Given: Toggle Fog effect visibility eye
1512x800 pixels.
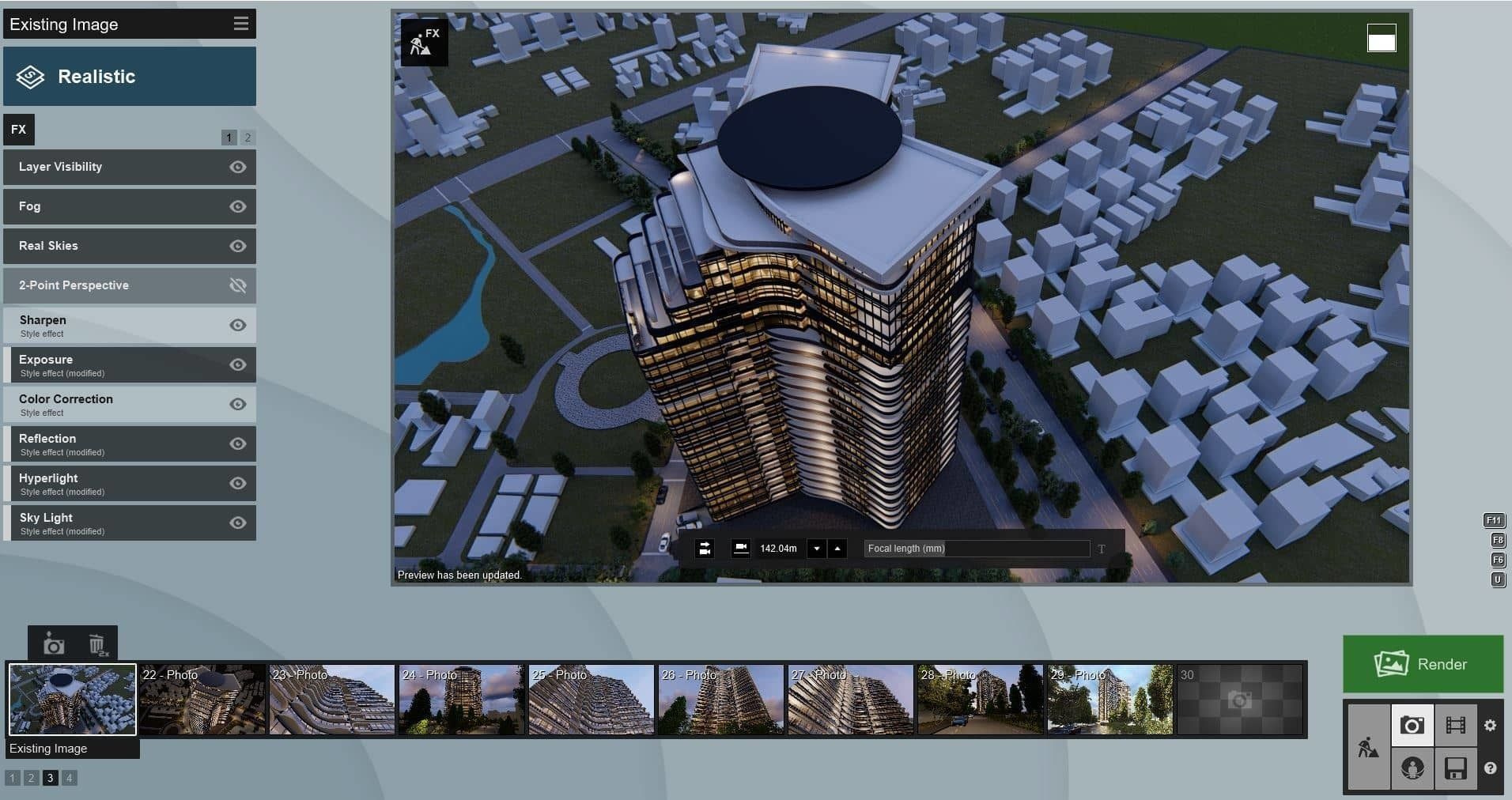Looking at the screenshot, I should (x=238, y=206).
